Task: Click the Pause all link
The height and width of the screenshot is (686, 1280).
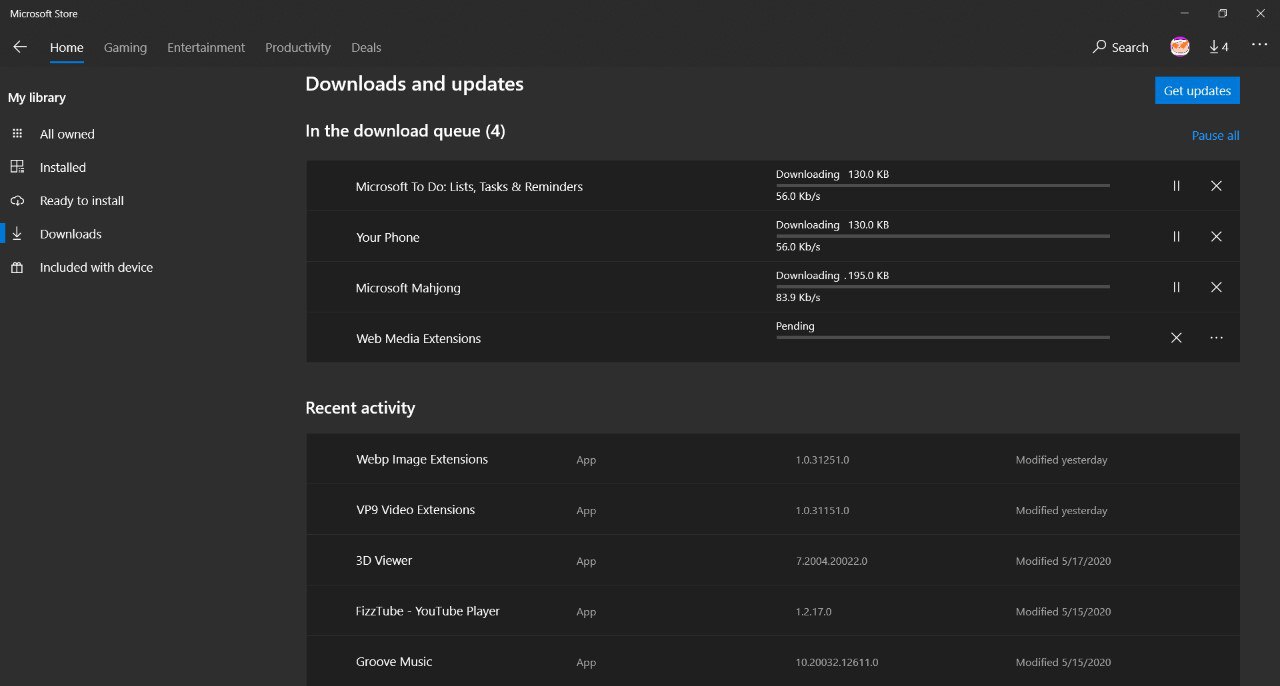Action: pos(1215,136)
